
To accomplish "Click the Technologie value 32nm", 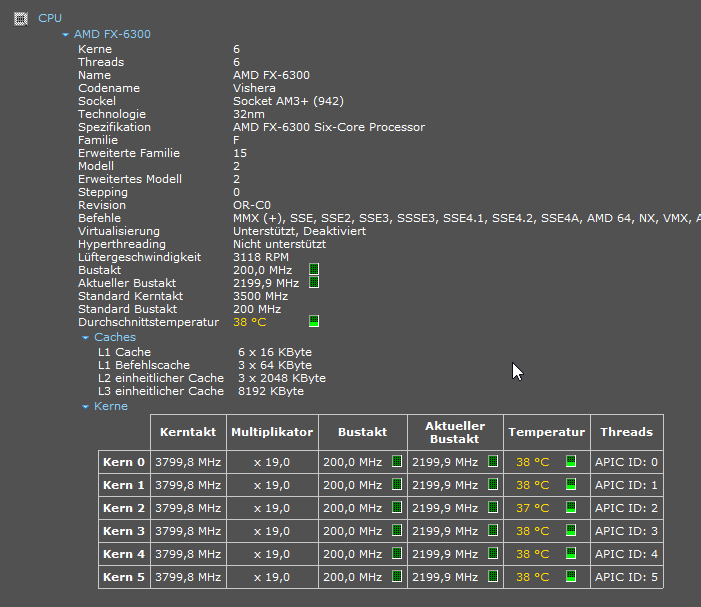I will [x=249, y=114].
